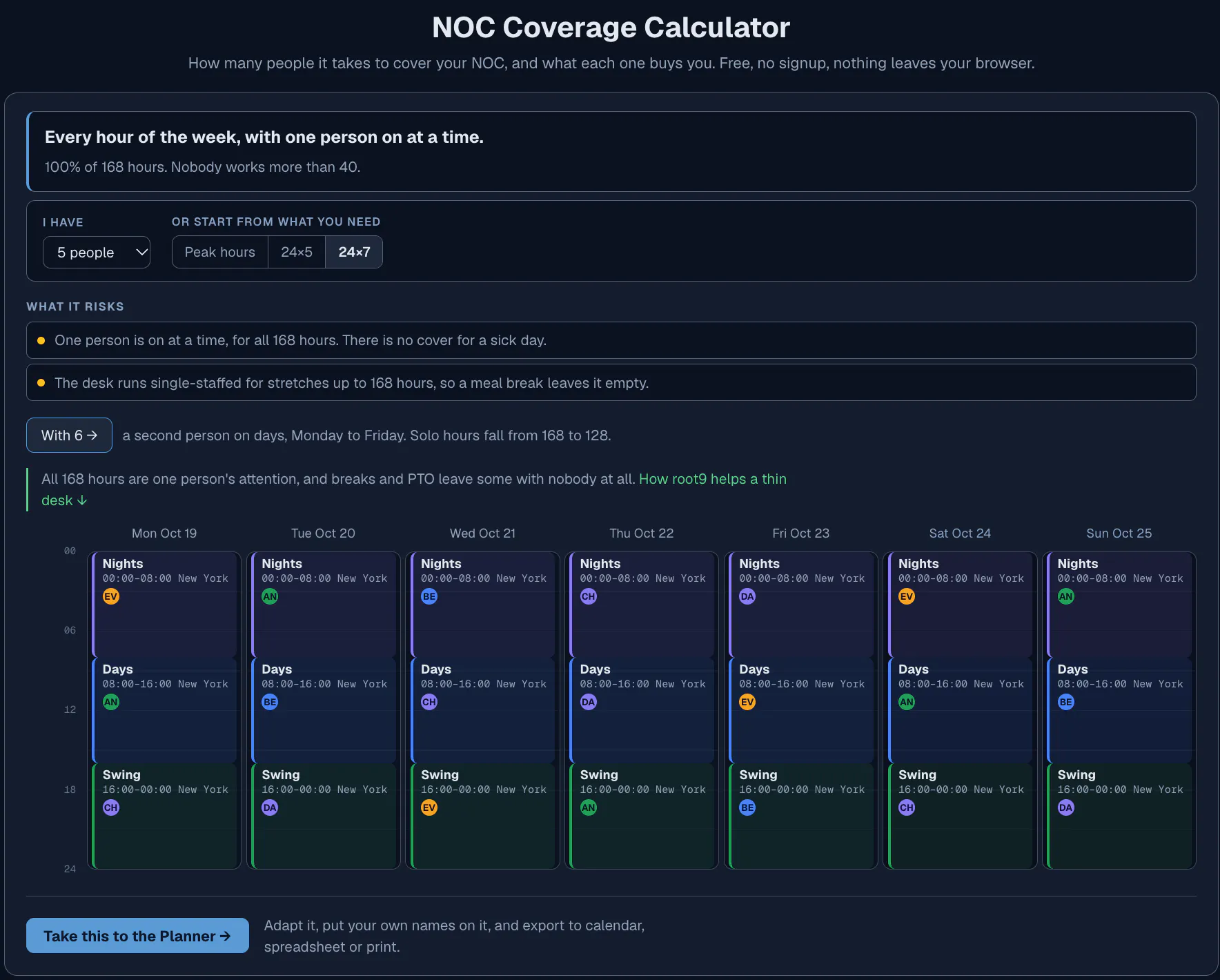
Task: Click the DA badge on Tuesday Swing shift
Action: tap(270, 807)
